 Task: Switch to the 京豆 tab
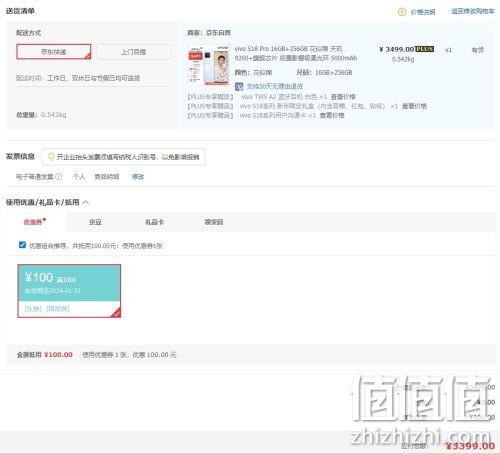tap(95, 222)
